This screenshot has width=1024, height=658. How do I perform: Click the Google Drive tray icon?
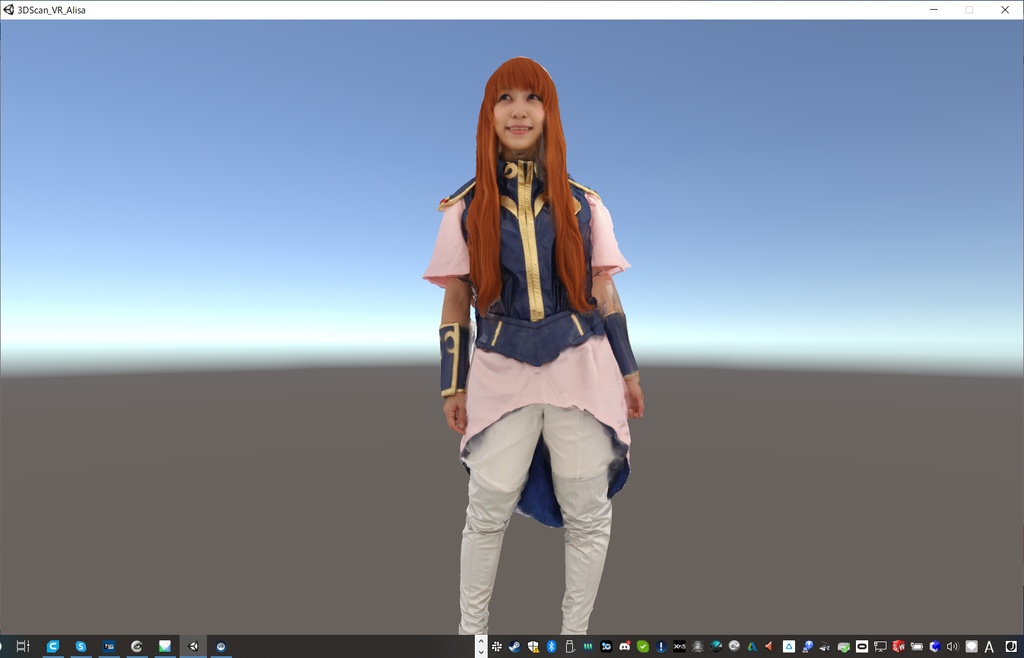click(x=789, y=646)
